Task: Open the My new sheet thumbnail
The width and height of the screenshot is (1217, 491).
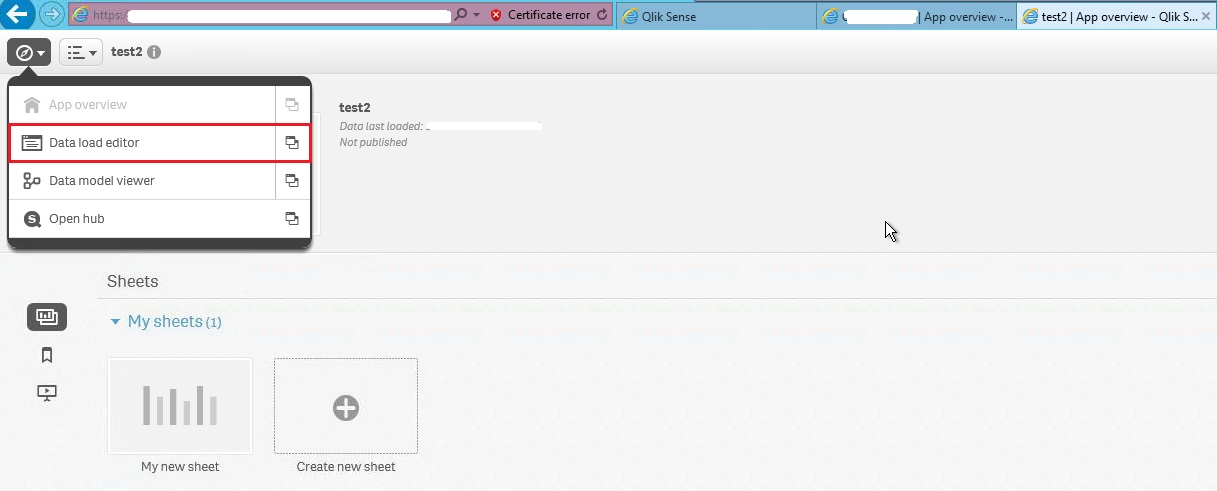Action: point(180,406)
